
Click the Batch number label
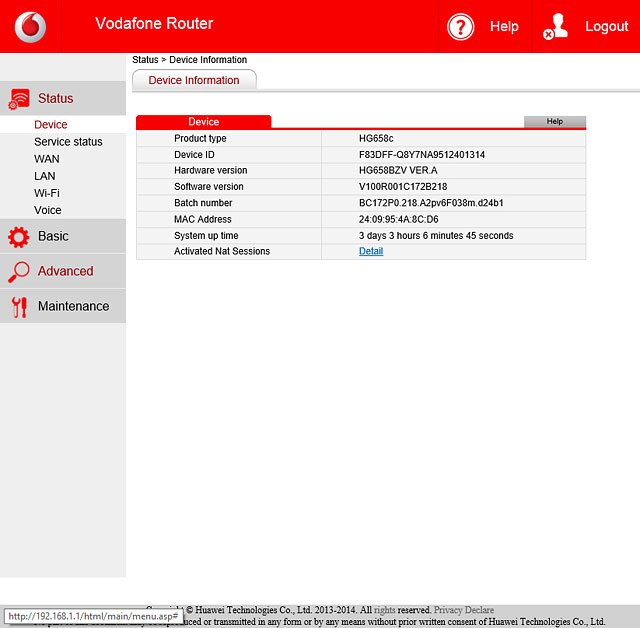click(203, 203)
